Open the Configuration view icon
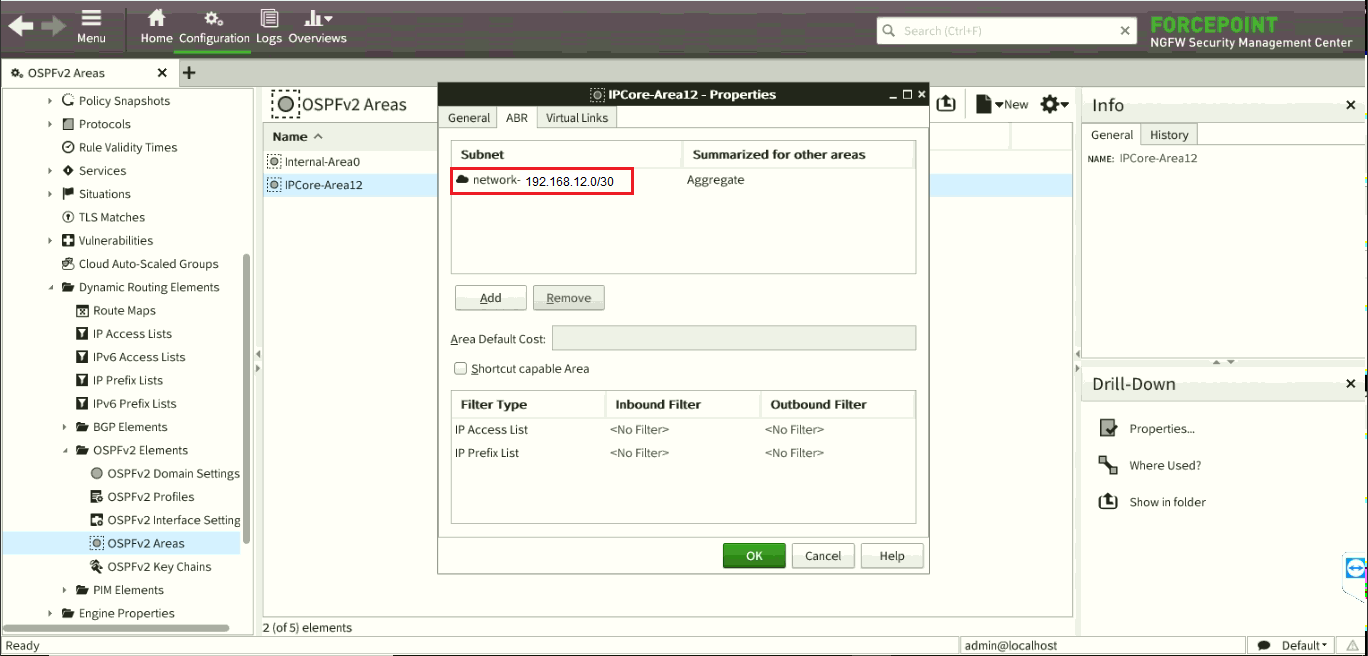 pos(214,19)
